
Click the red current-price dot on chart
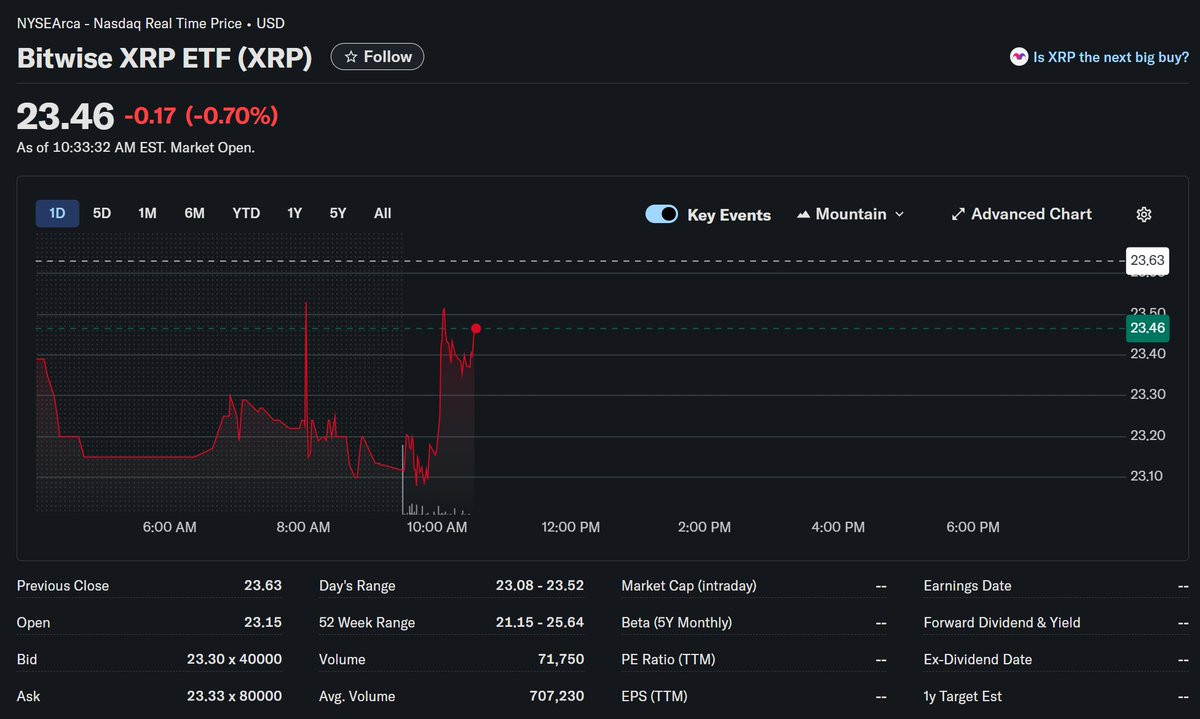pos(476,328)
